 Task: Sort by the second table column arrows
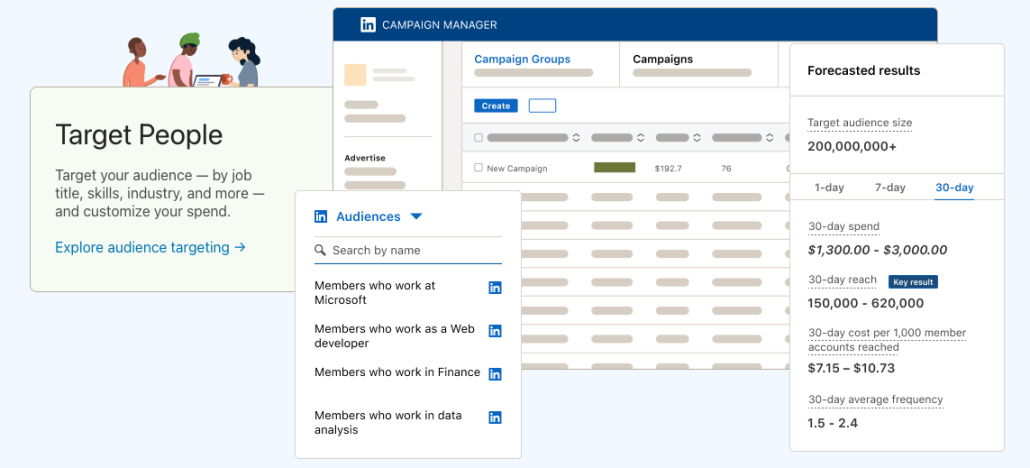641,138
